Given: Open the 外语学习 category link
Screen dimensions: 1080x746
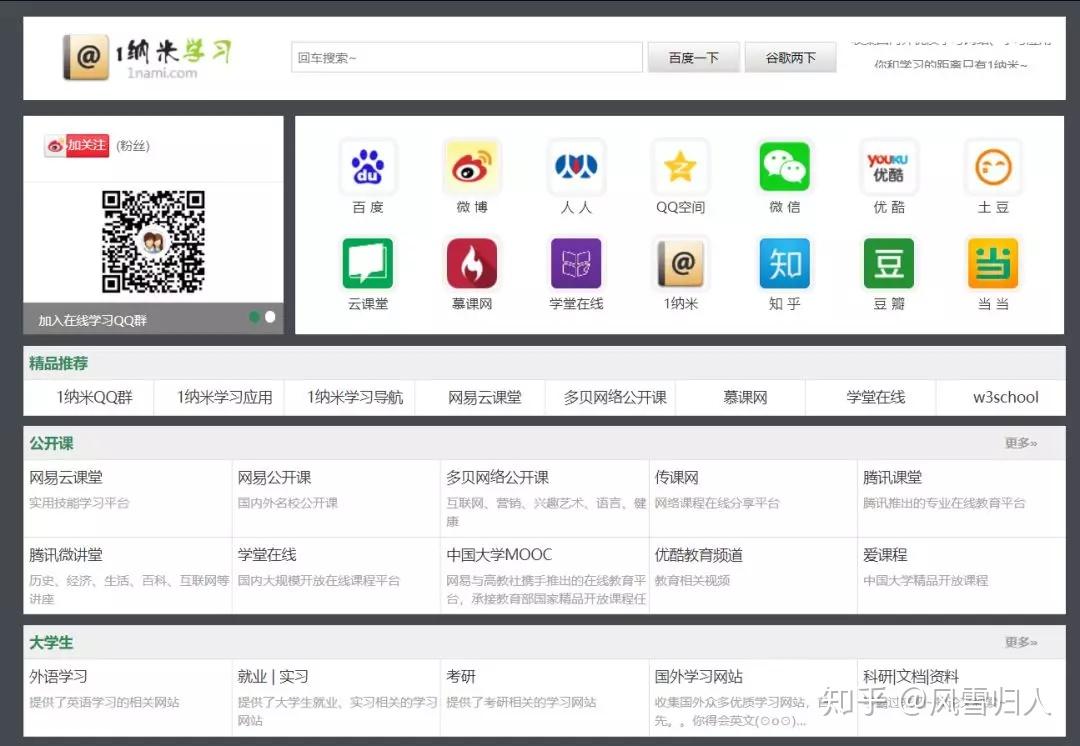Looking at the screenshot, I should tap(59, 676).
